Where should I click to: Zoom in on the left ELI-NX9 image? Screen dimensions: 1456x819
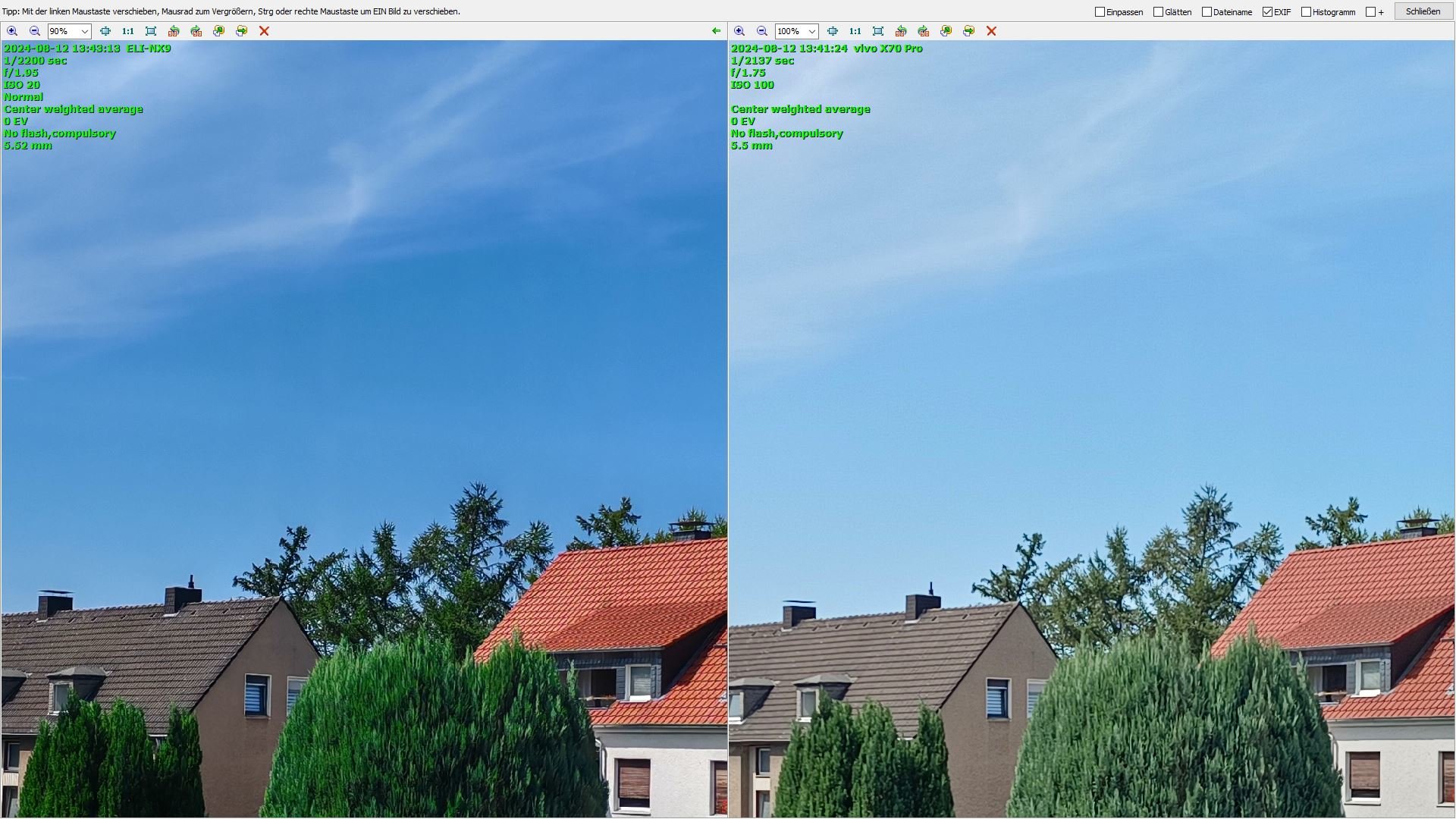click(x=12, y=31)
